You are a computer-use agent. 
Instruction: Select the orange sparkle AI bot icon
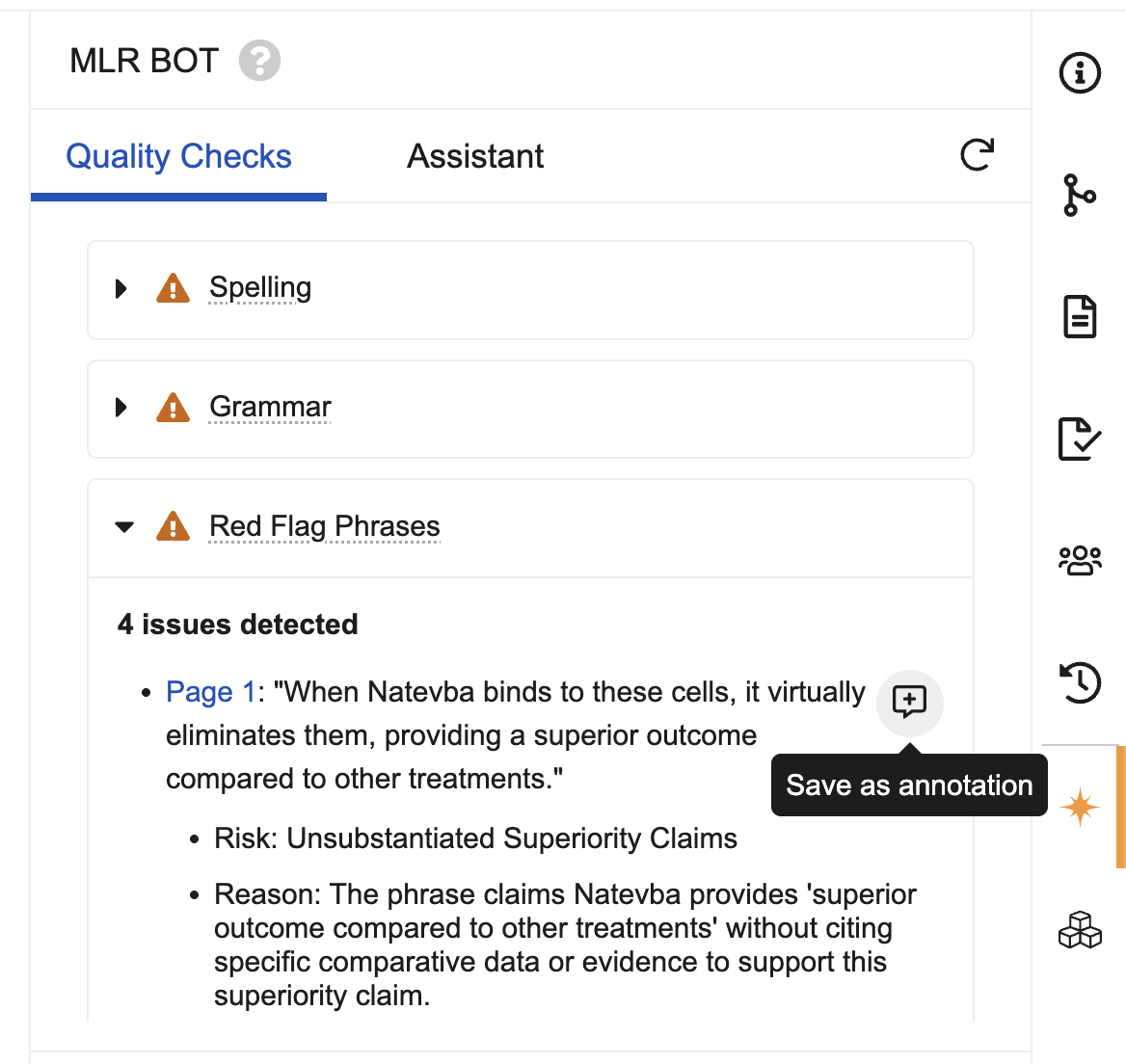pyautogui.click(x=1080, y=807)
